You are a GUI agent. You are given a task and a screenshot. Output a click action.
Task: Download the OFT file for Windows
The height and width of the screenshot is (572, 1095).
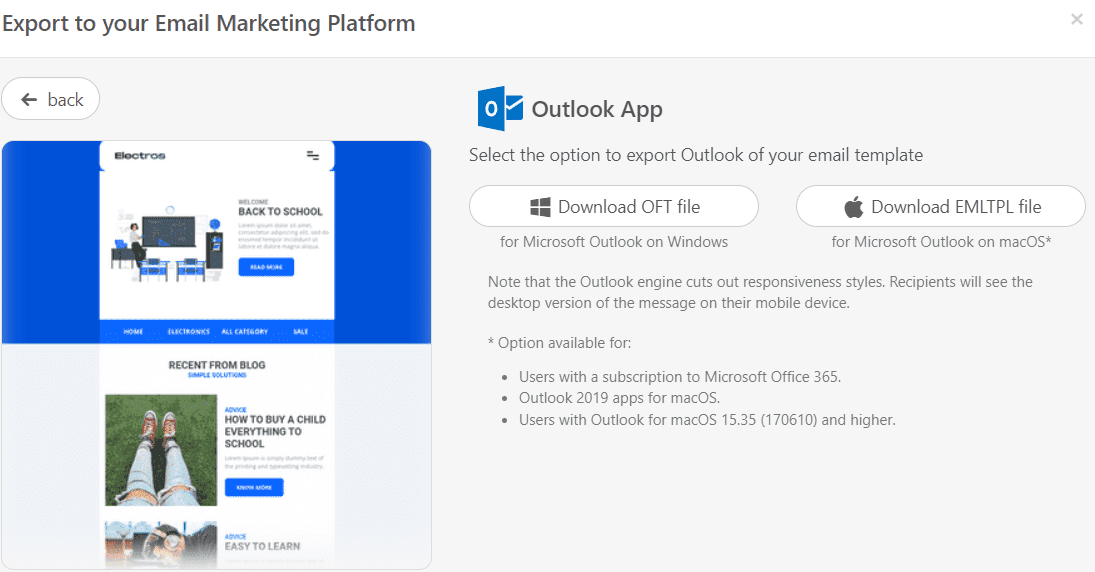pos(614,206)
